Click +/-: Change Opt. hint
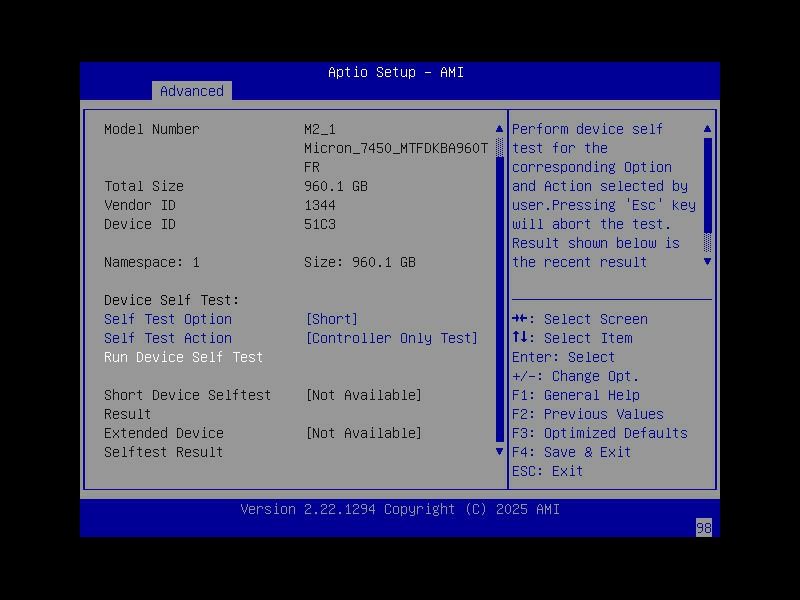 click(576, 376)
